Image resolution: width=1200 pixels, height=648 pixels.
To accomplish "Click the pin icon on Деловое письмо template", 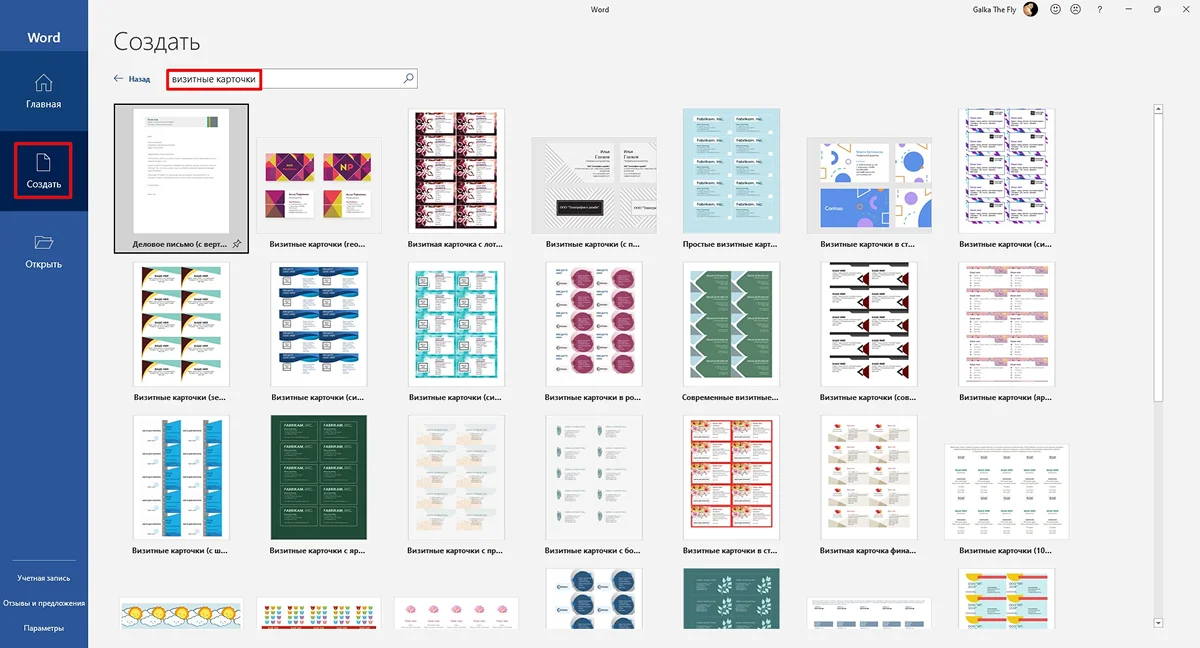I will point(237,243).
